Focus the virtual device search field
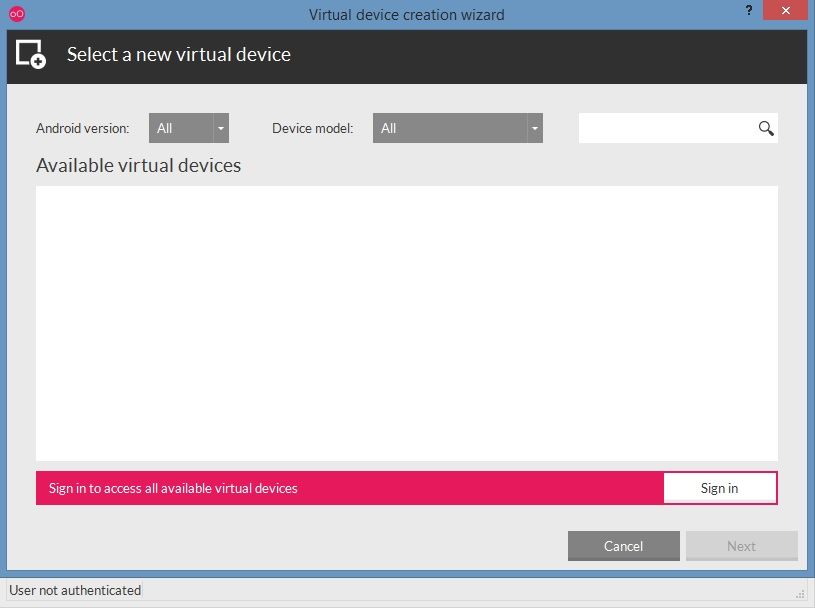 (x=666, y=128)
